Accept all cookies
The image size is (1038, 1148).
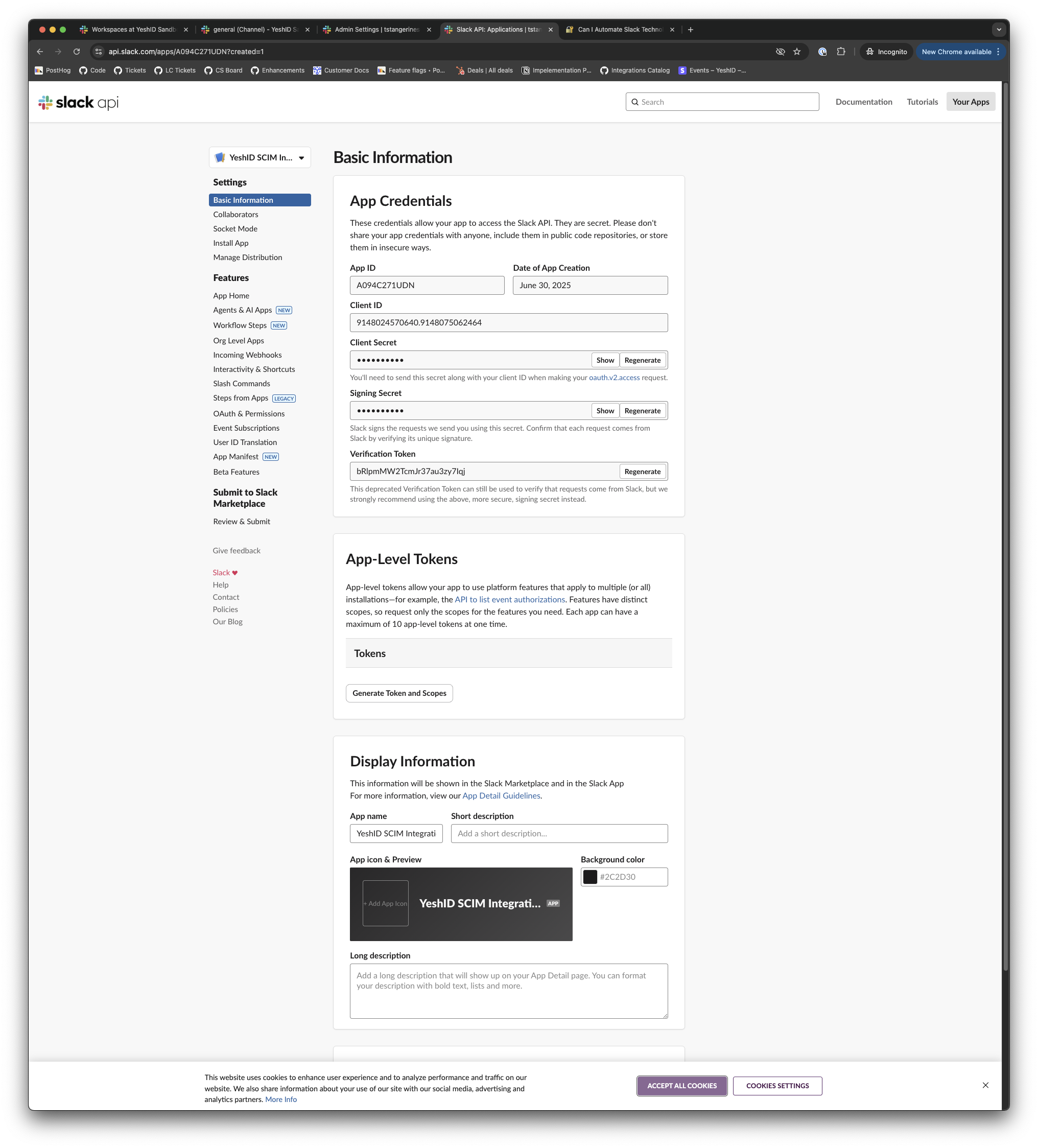click(682, 1086)
